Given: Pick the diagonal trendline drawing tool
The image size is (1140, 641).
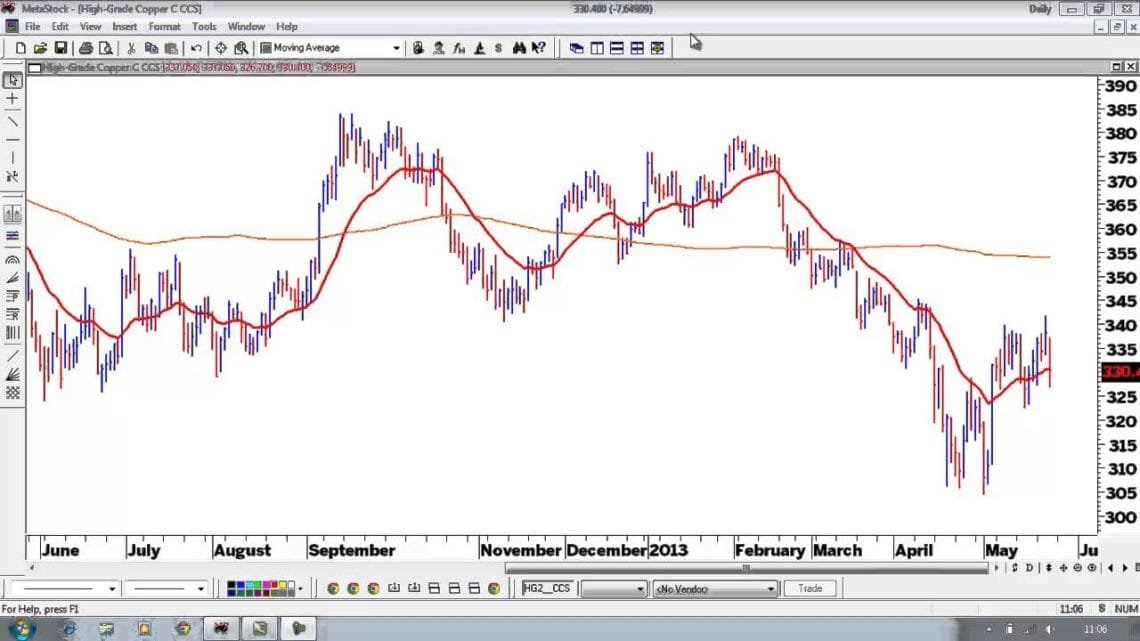Looking at the screenshot, I should (x=12, y=121).
